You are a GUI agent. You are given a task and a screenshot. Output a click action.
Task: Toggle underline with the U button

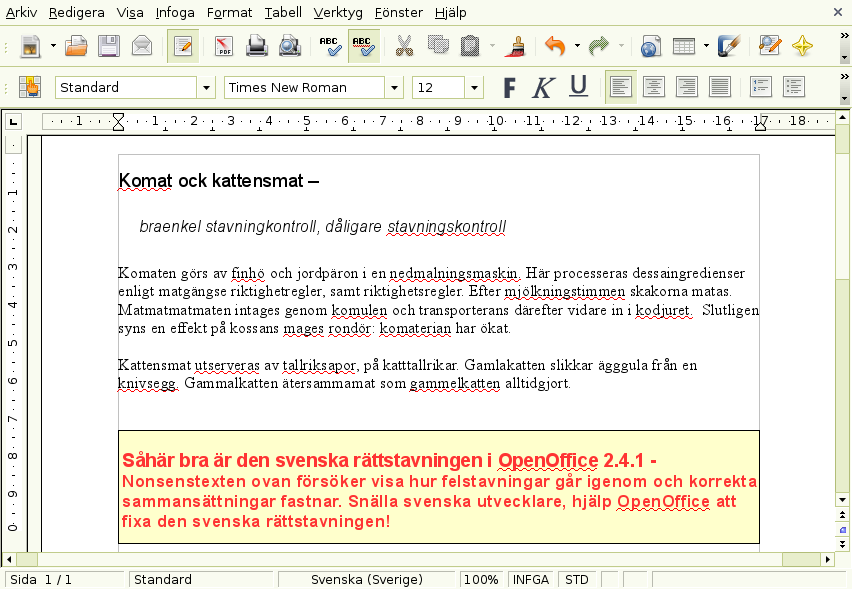[x=578, y=87]
